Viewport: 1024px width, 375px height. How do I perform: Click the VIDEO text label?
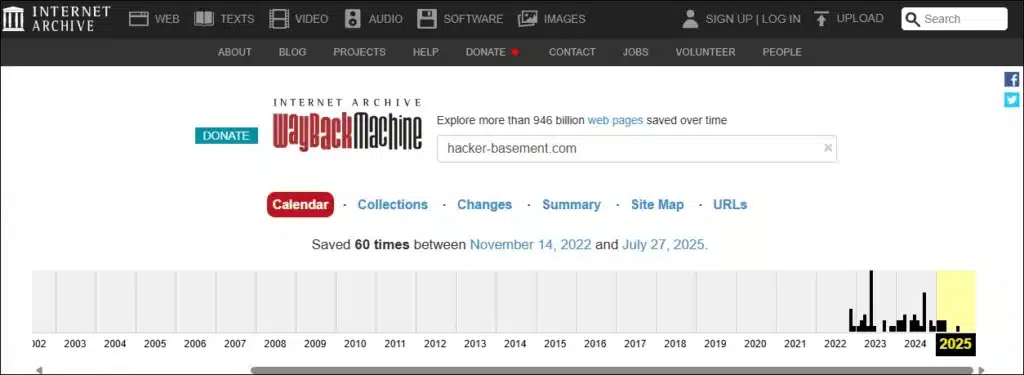[x=312, y=19]
